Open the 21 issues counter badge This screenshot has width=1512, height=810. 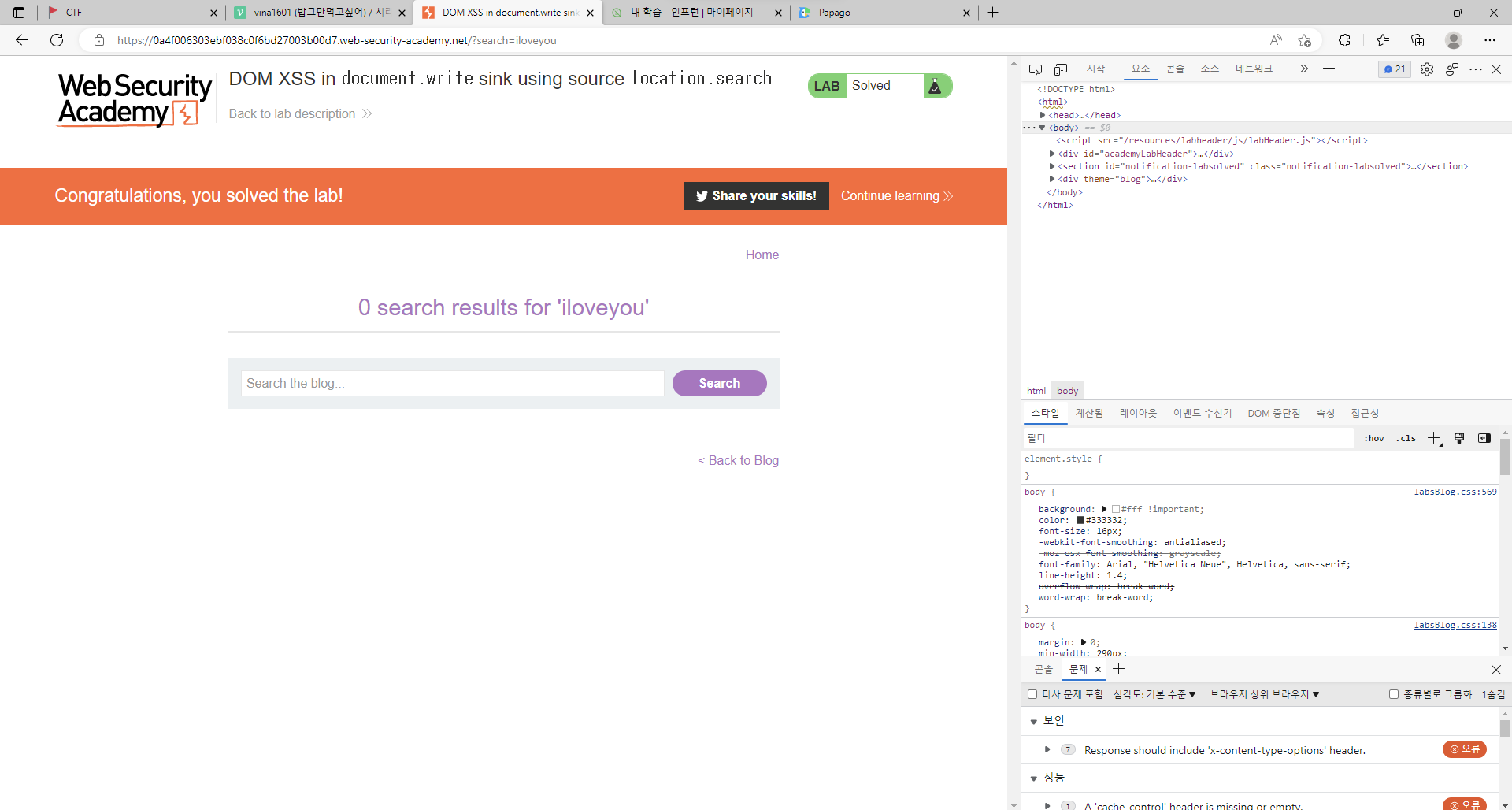(x=1395, y=69)
